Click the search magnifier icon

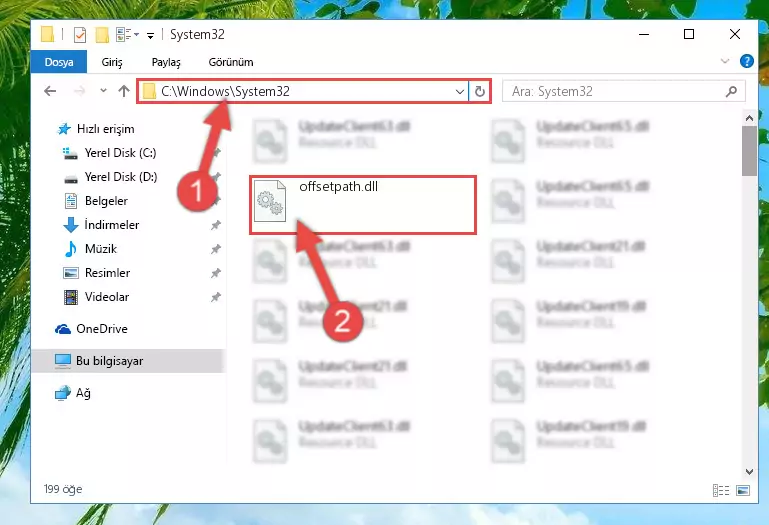pyautogui.click(x=731, y=91)
